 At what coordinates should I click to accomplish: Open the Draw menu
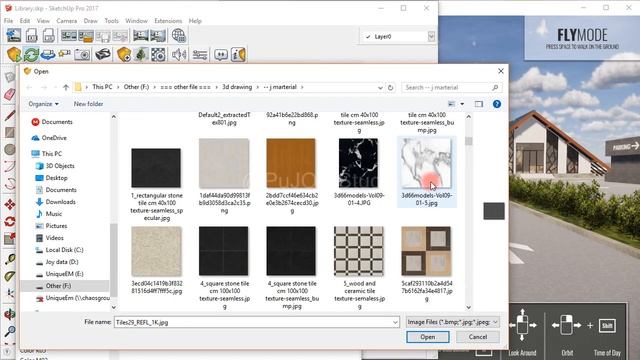pos(91,21)
